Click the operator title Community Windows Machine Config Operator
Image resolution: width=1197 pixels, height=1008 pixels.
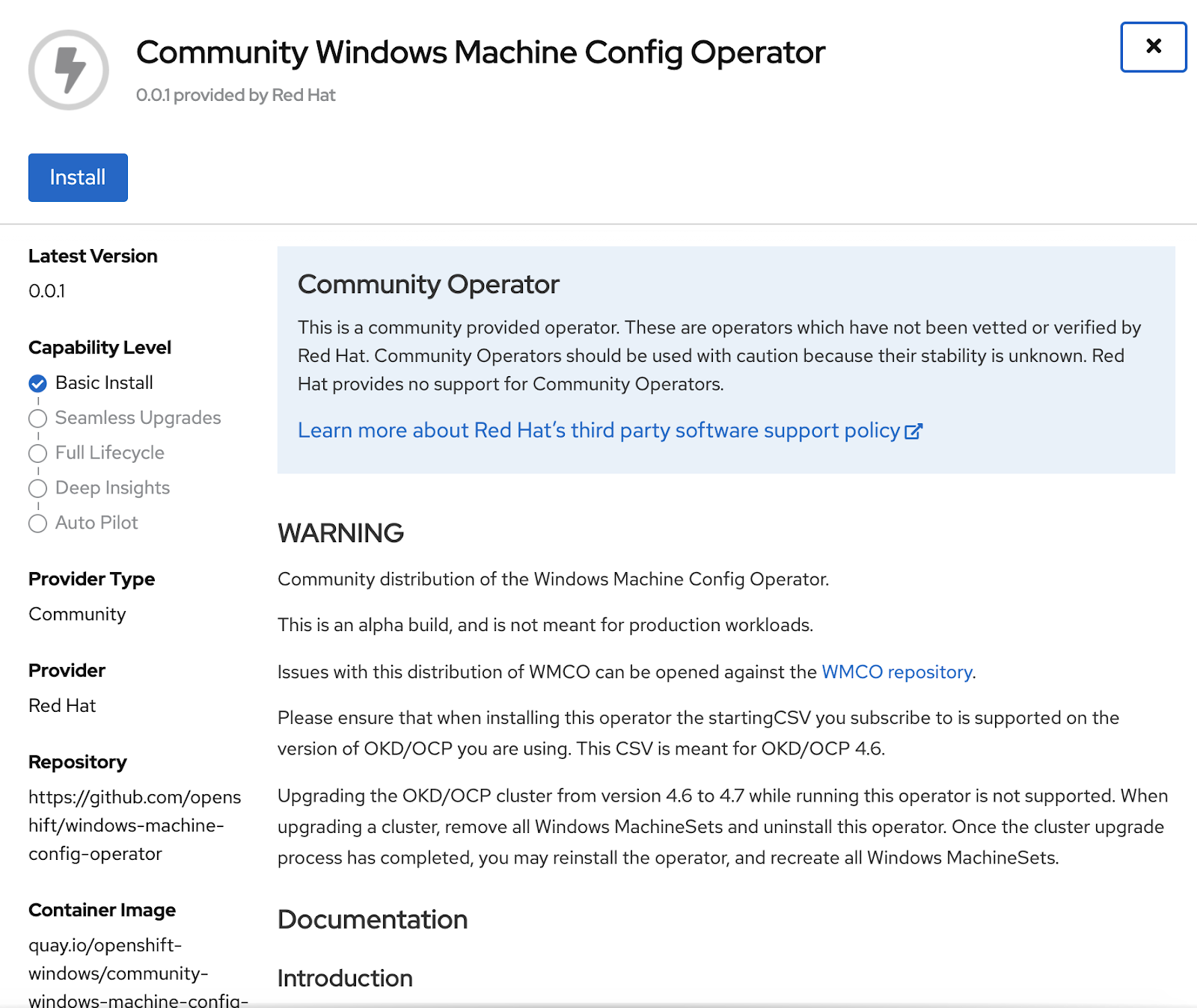point(480,52)
